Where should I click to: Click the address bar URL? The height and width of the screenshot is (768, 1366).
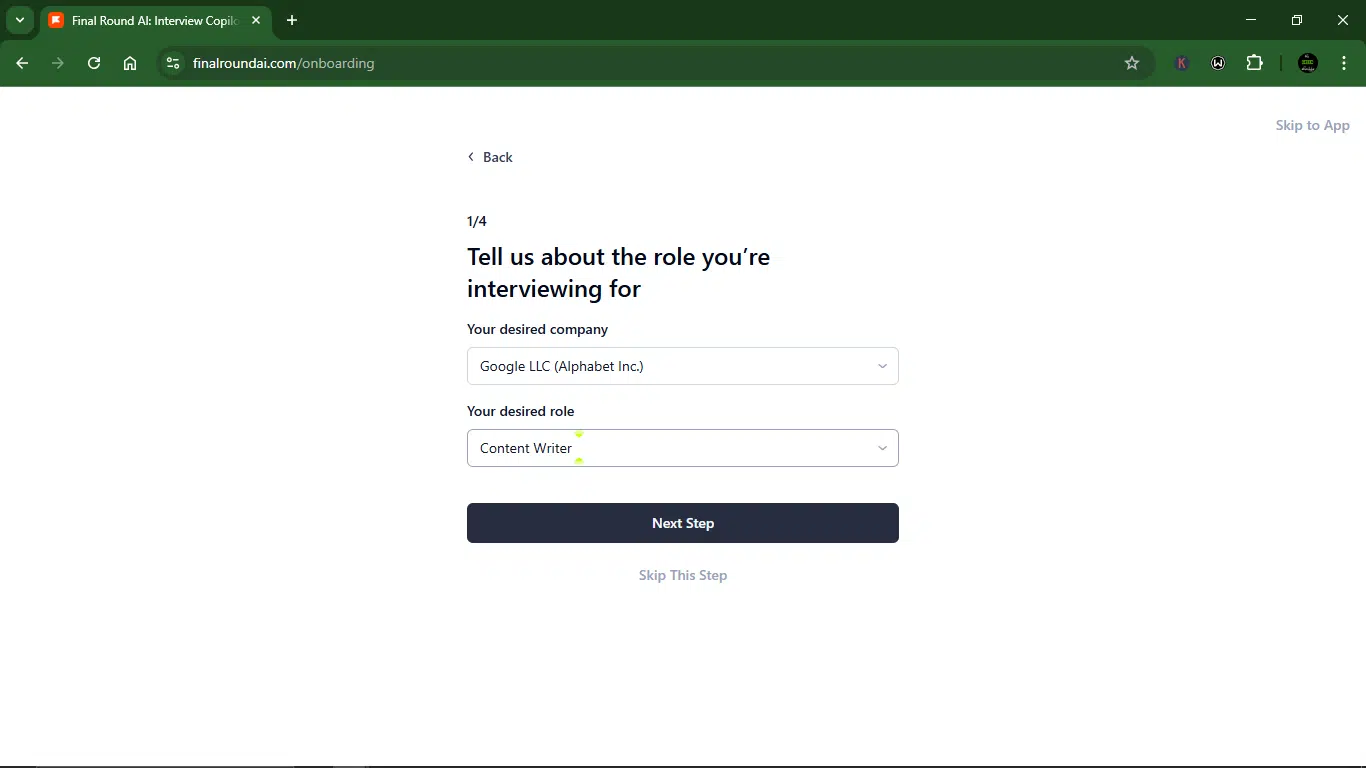(283, 63)
